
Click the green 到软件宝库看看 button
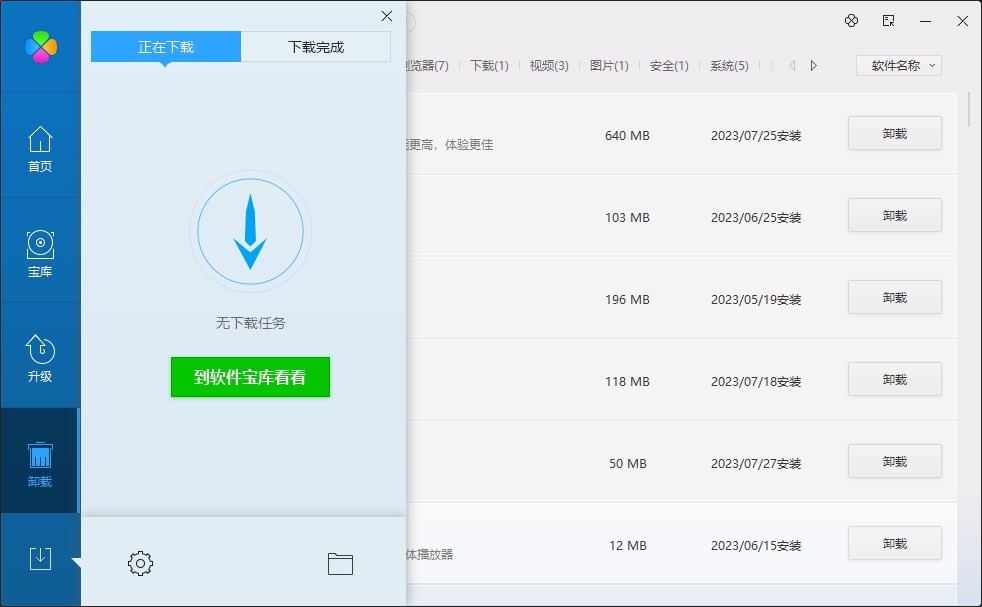pyautogui.click(x=250, y=378)
